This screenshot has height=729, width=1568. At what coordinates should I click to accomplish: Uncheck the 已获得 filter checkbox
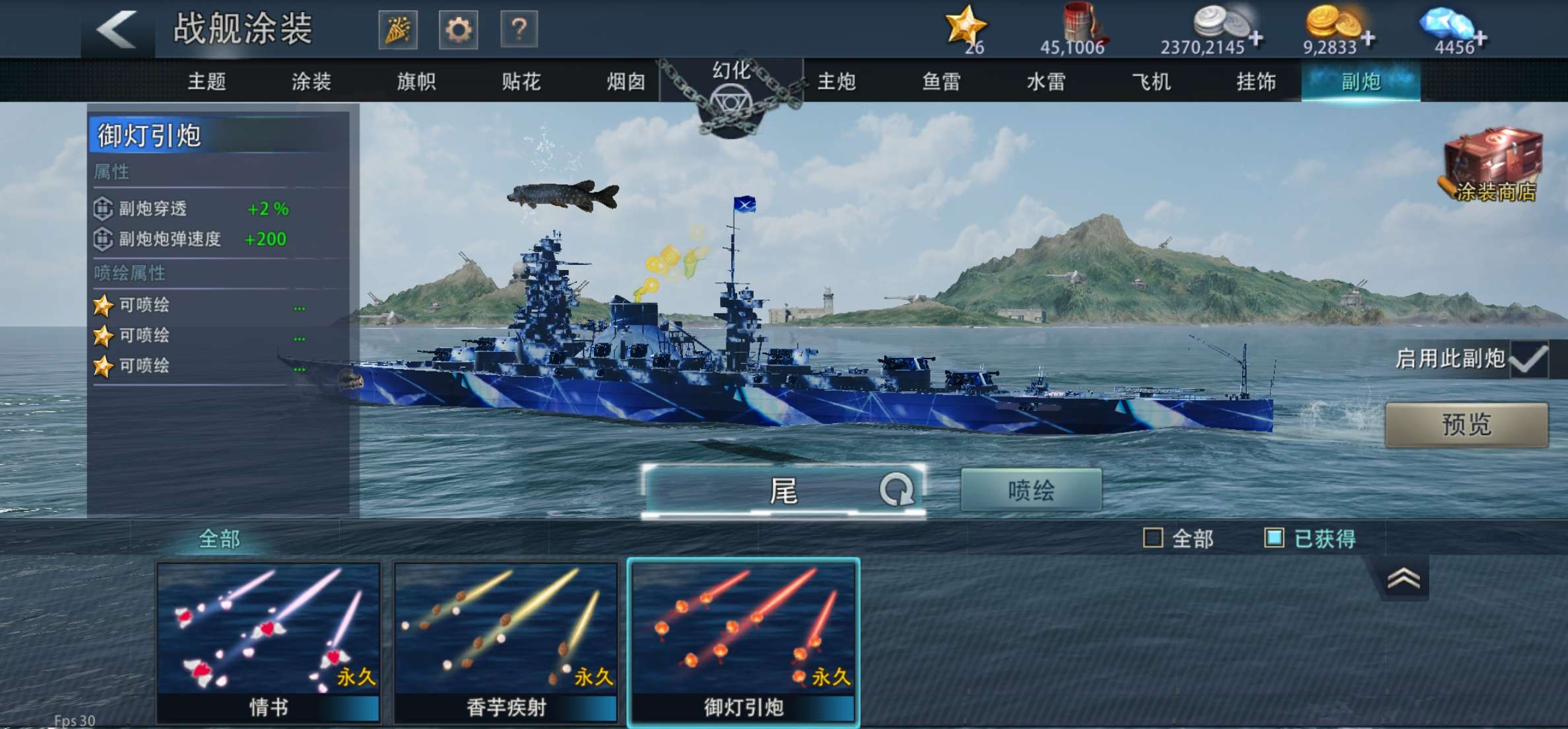coord(1274,538)
